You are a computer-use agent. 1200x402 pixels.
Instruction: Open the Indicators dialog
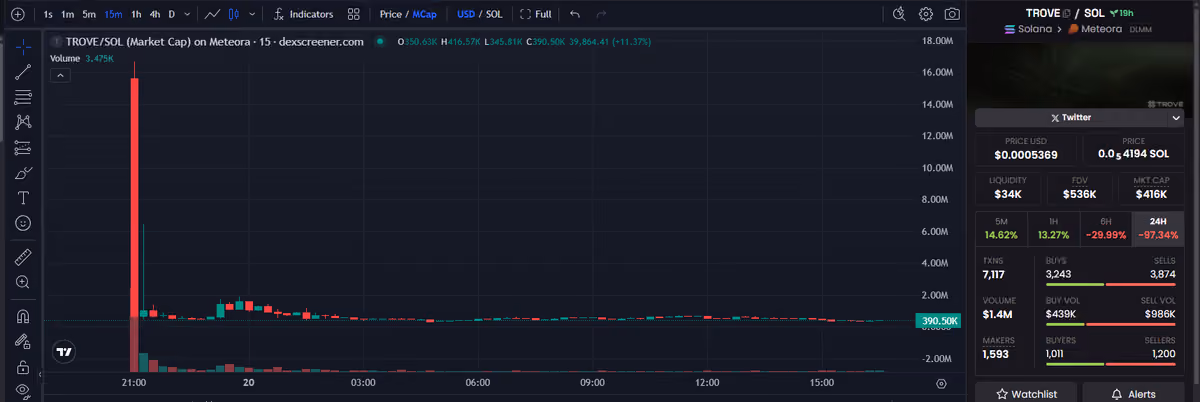304,14
